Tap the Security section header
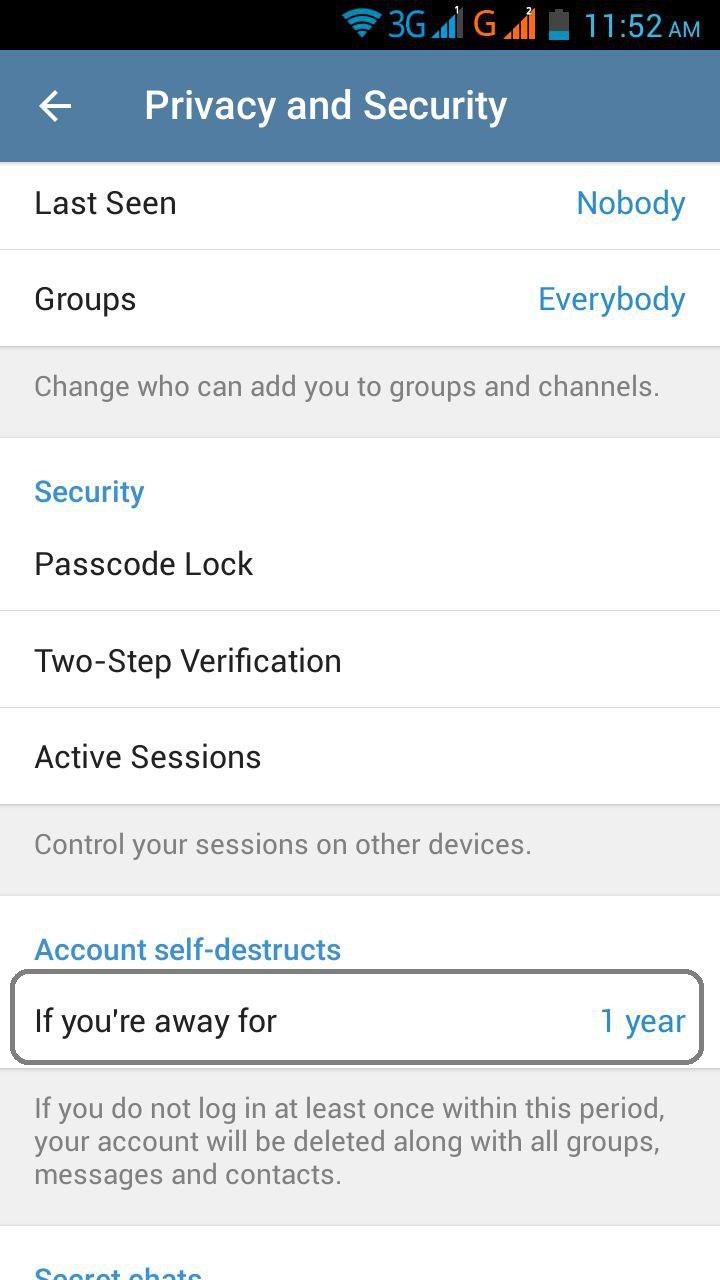This screenshot has width=720, height=1280. pyautogui.click(x=89, y=492)
